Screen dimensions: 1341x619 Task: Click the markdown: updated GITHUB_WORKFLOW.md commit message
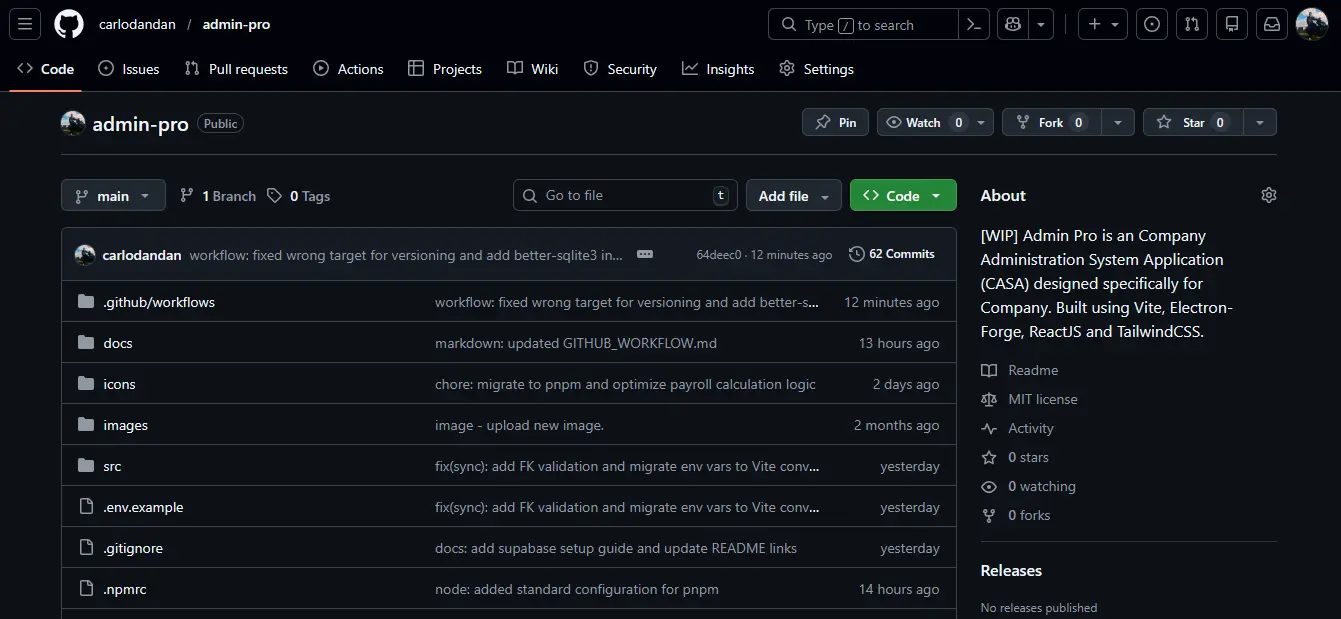(576, 343)
